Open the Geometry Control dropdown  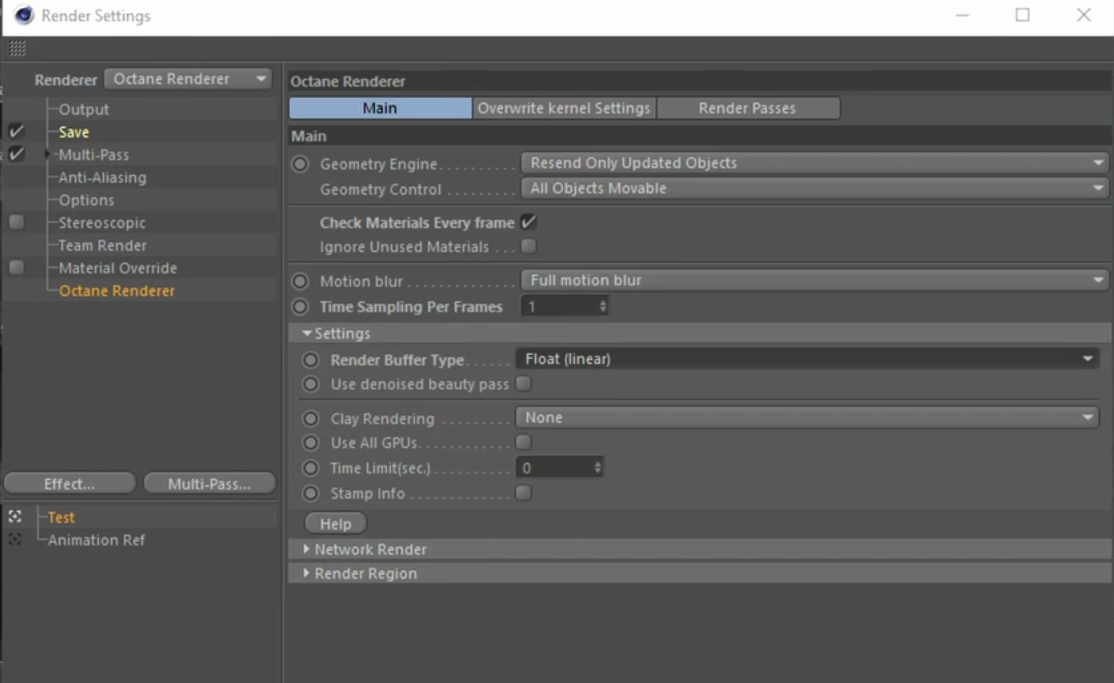pyautogui.click(x=814, y=188)
